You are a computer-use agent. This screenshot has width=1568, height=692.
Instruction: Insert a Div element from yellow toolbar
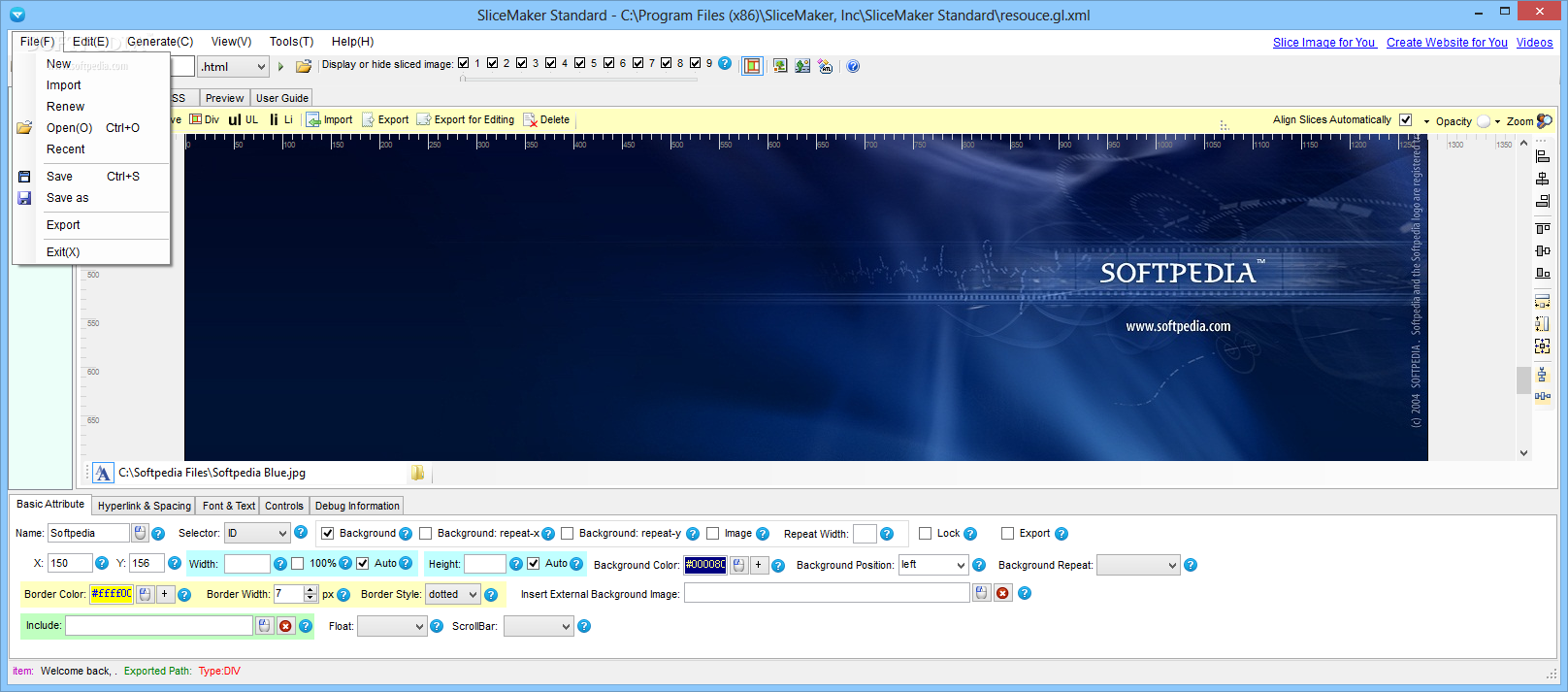[x=204, y=119]
